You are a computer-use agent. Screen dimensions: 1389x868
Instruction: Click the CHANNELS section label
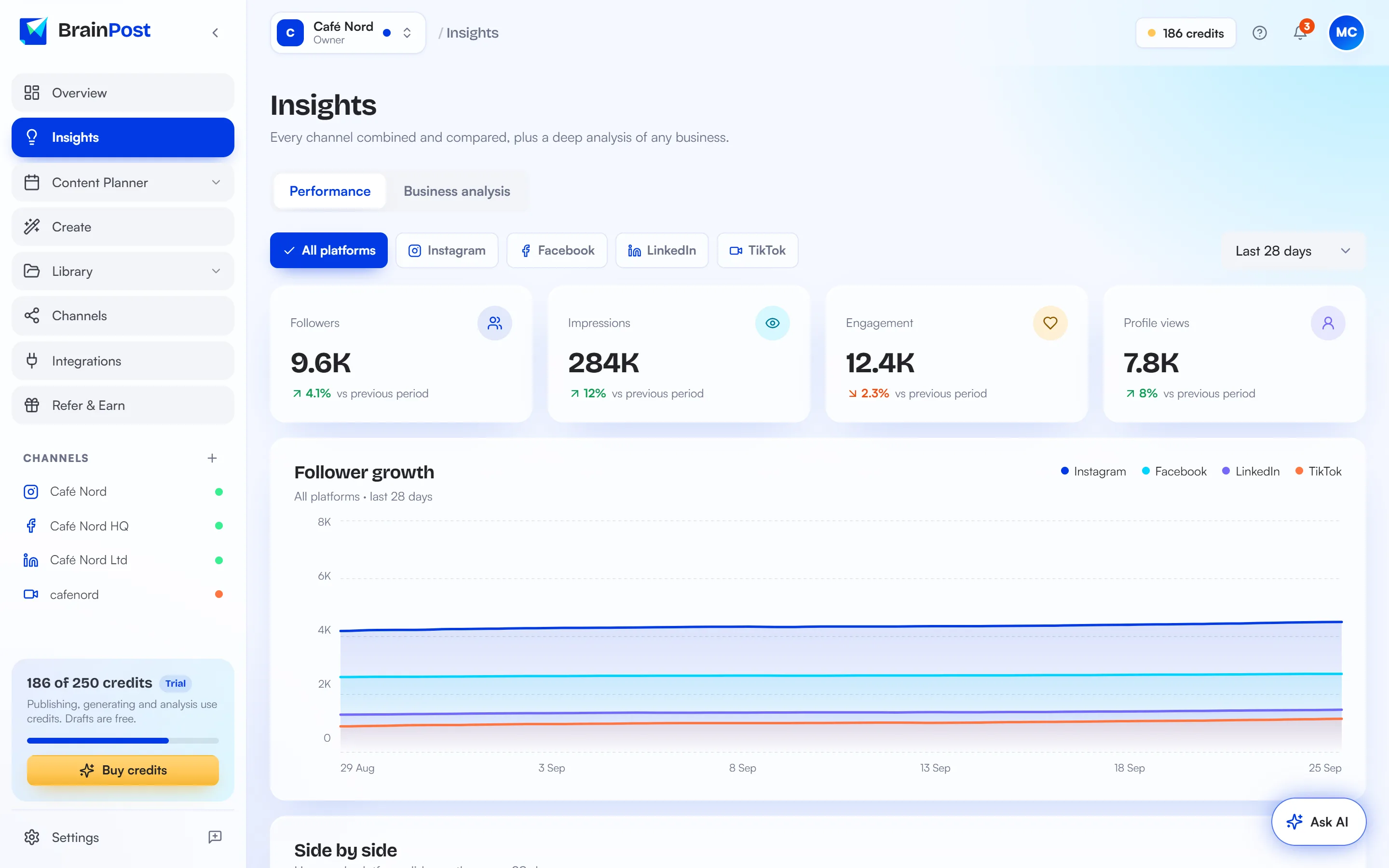pos(55,458)
